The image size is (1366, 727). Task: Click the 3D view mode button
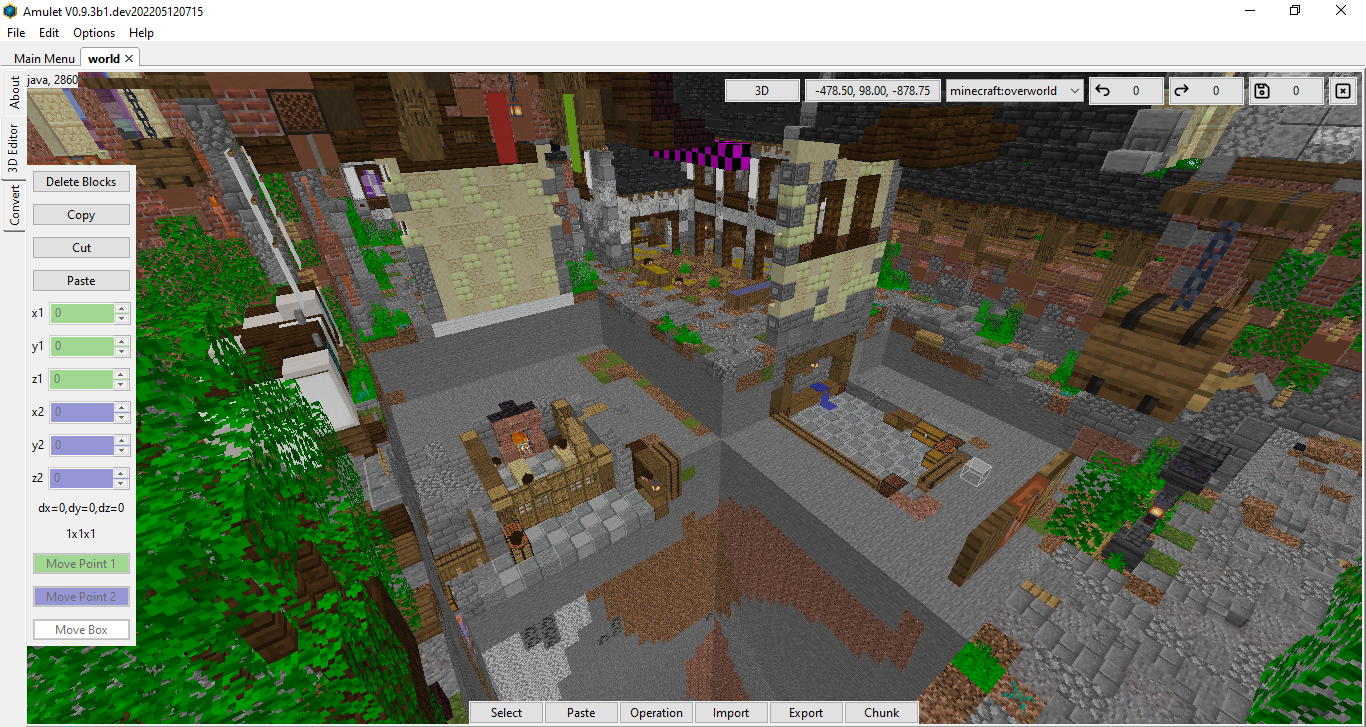pyautogui.click(x=761, y=90)
